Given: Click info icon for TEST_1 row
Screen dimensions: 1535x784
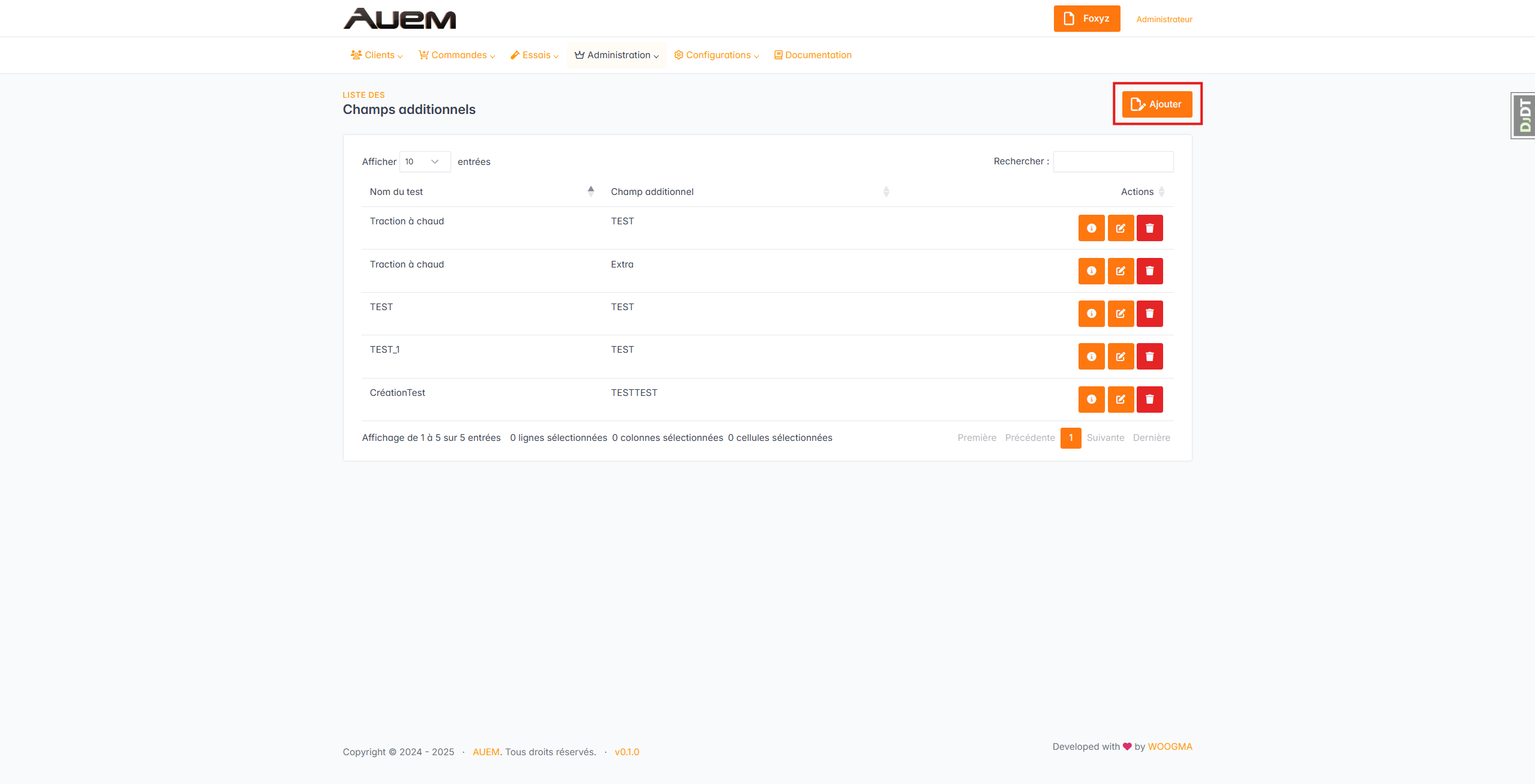Looking at the screenshot, I should click(1091, 356).
